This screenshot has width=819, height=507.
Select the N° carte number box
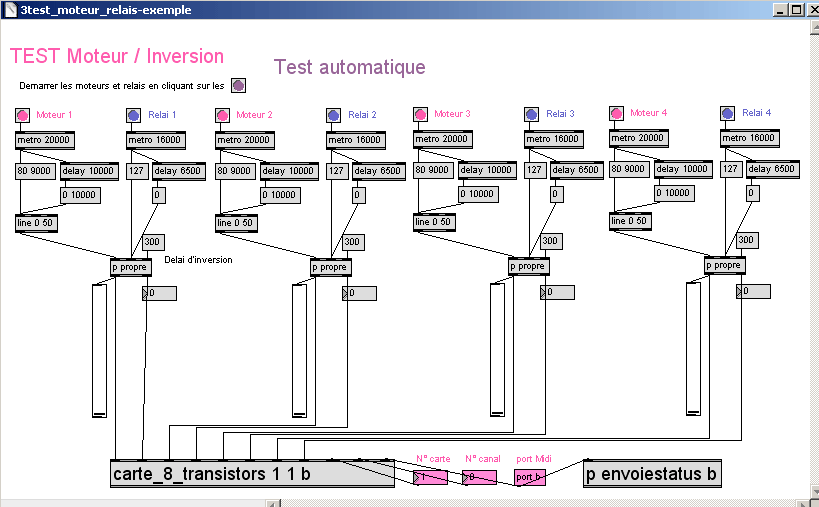tap(430, 477)
